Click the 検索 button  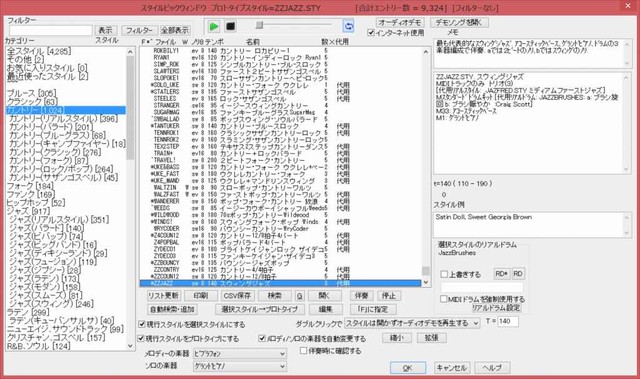point(275,296)
